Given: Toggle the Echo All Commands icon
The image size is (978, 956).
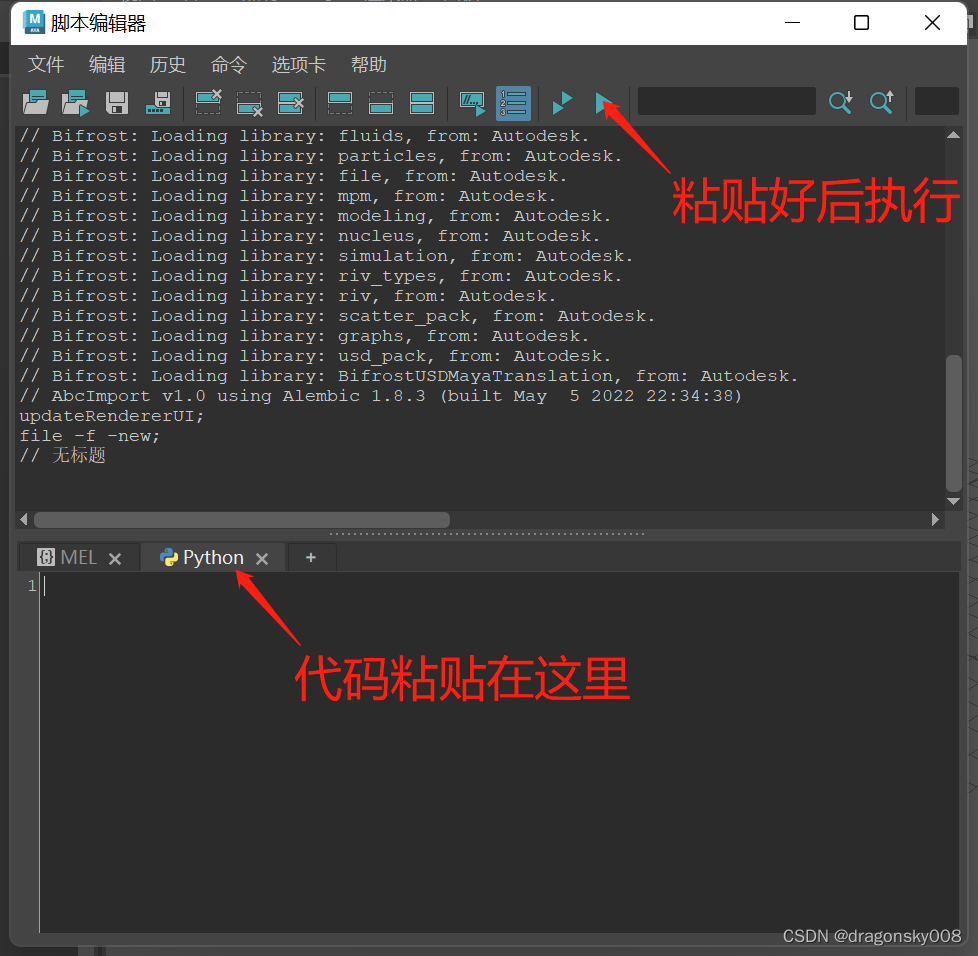Looking at the screenshot, I should [x=470, y=103].
